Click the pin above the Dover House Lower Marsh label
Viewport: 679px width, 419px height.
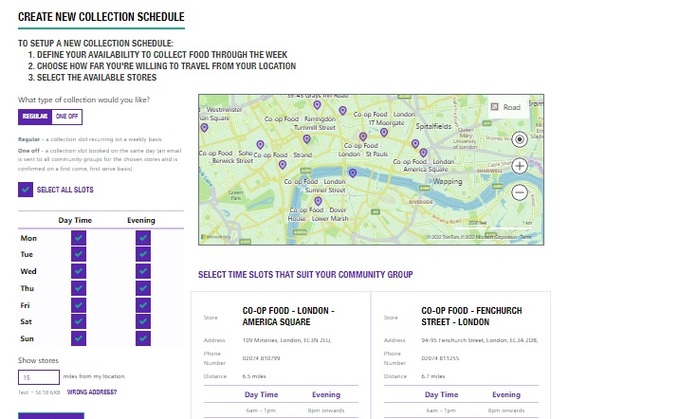coord(318,201)
